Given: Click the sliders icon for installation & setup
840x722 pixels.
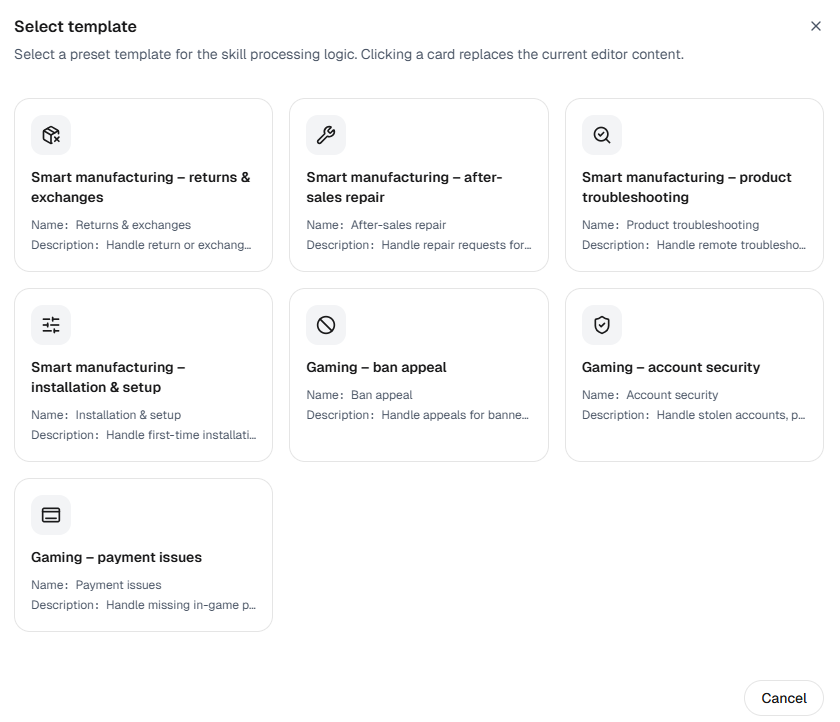Looking at the screenshot, I should (x=51, y=325).
